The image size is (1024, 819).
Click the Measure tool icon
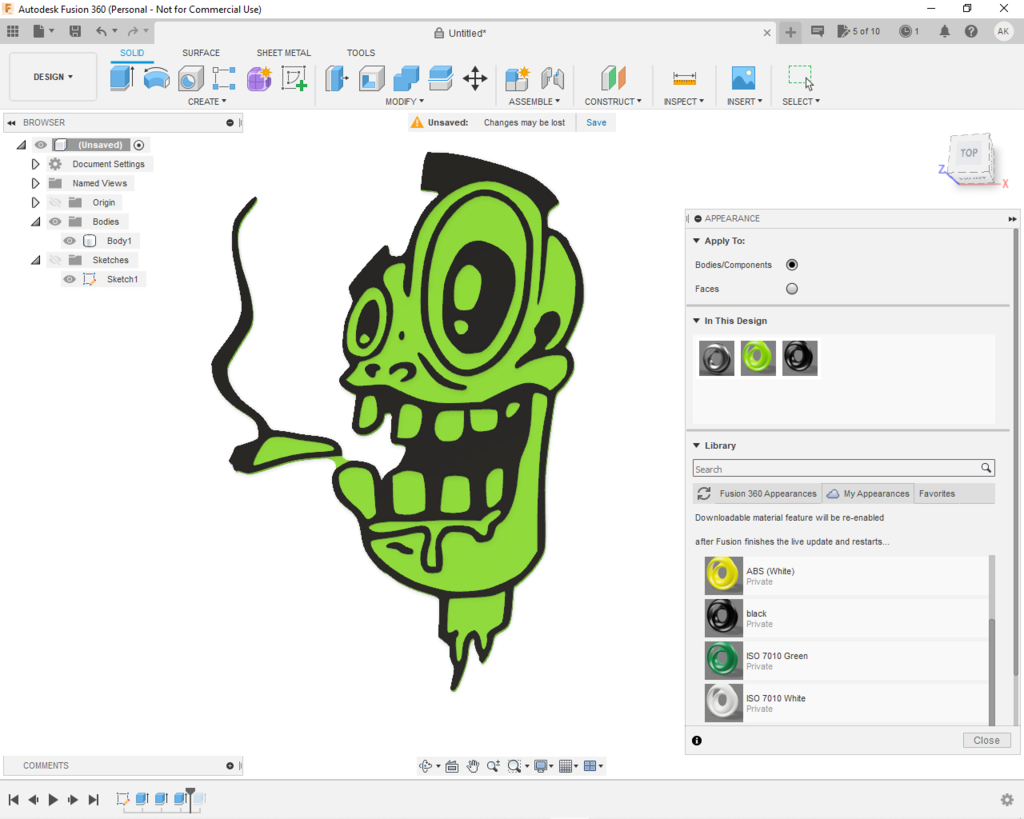coord(684,78)
